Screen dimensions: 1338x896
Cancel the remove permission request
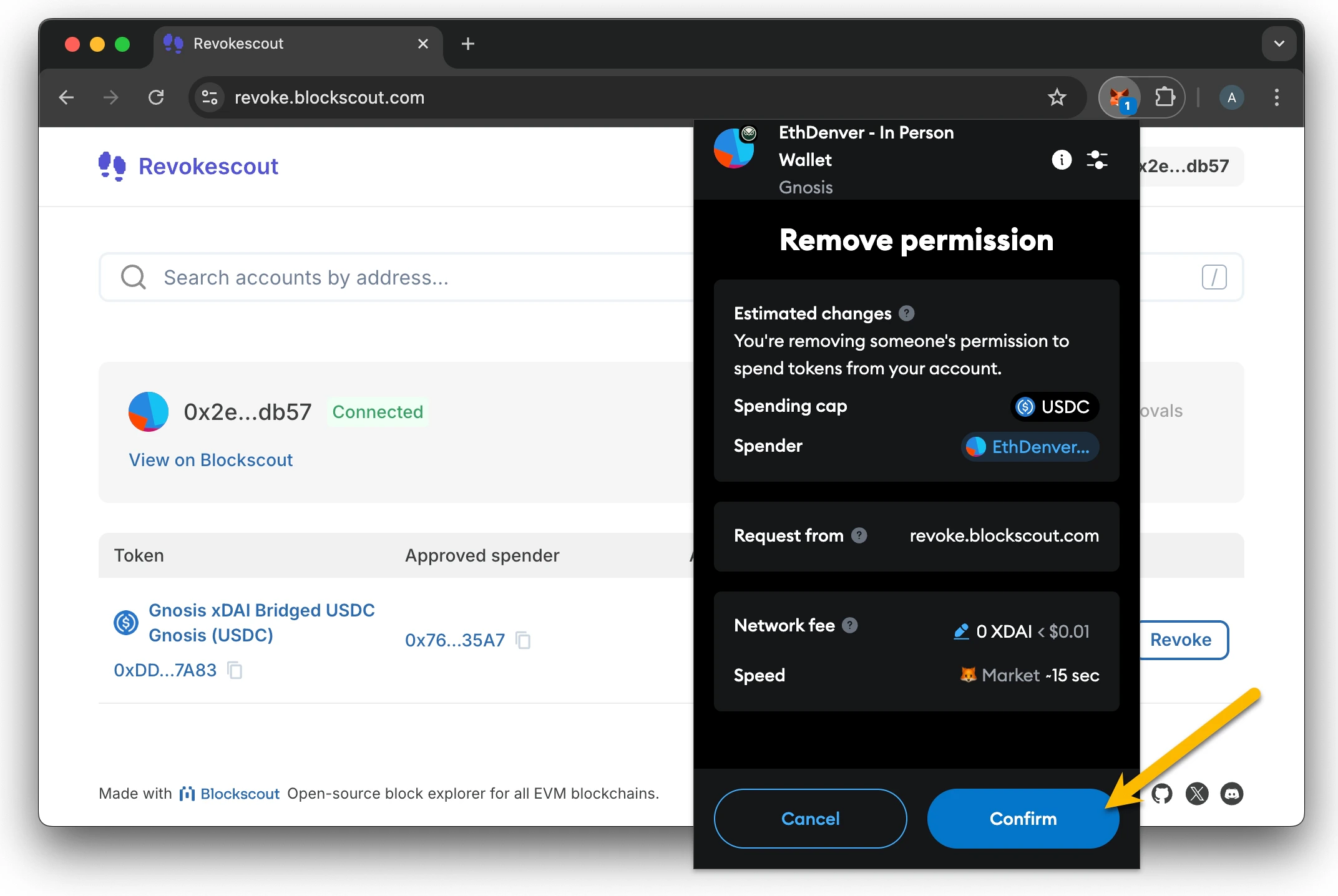[810, 819]
